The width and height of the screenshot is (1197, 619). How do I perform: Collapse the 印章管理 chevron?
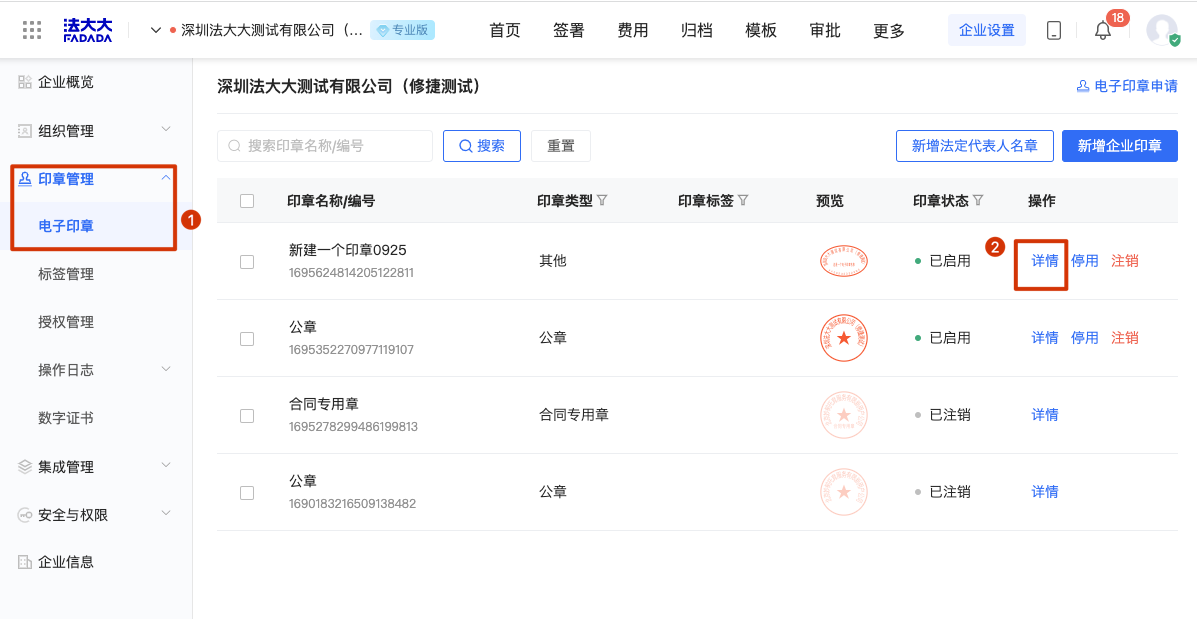(x=166, y=178)
